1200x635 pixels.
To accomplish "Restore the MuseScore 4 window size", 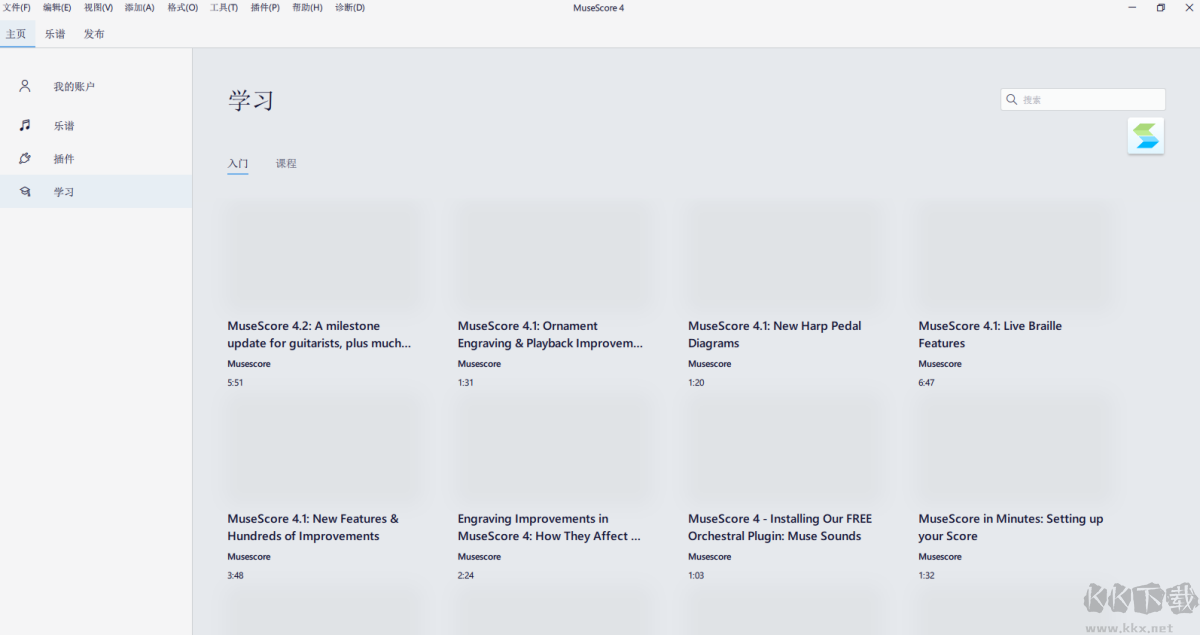I will (x=1161, y=8).
